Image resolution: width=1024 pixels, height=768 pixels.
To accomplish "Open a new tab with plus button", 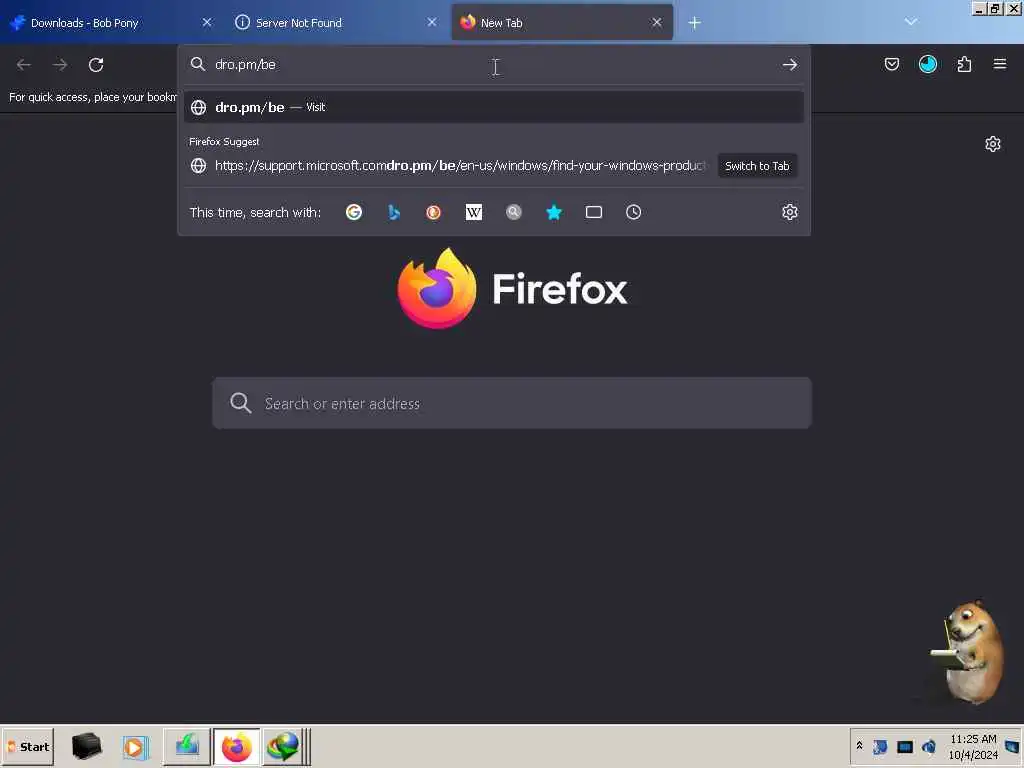I will point(694,23).
